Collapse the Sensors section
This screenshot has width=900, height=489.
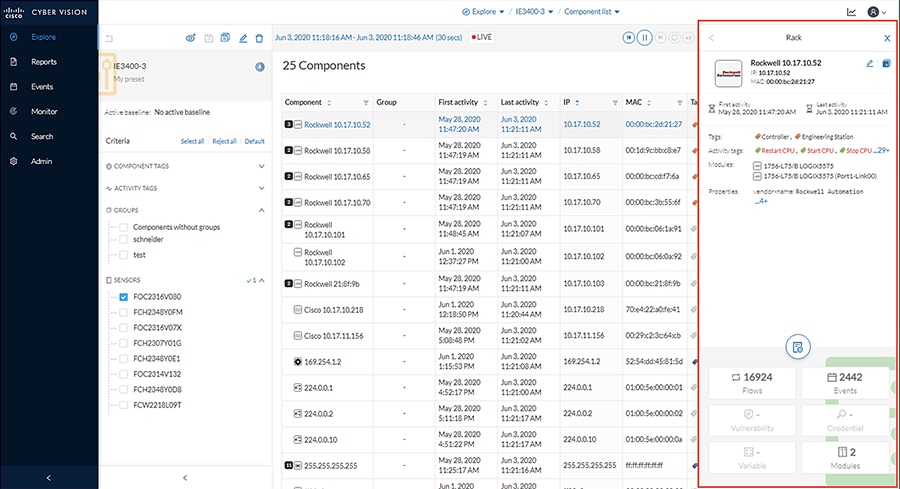click(262, 280)
